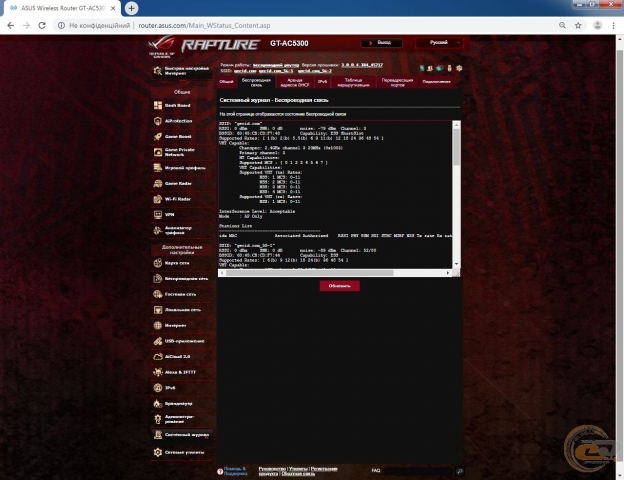
Task: Open the Утилиты link in footer
Action: (298, 469)
